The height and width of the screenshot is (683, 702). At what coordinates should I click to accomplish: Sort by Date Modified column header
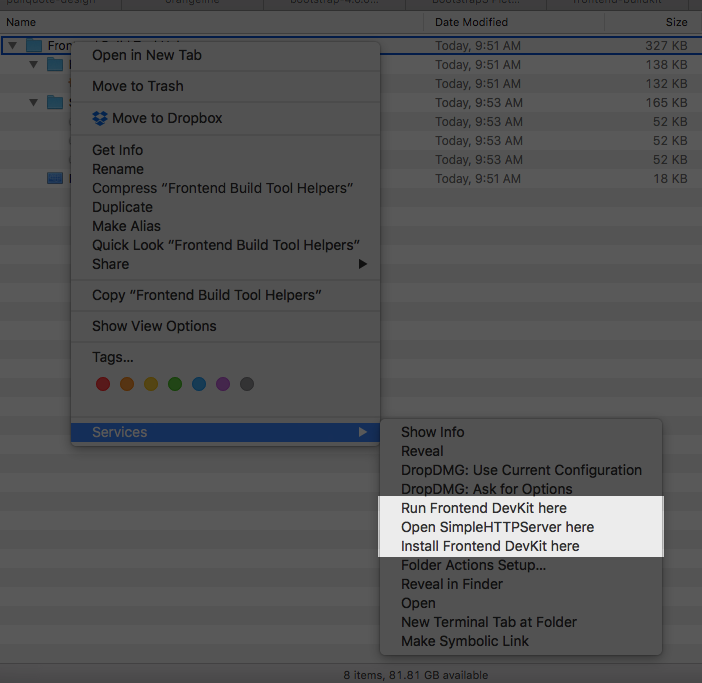pos(514,22)
